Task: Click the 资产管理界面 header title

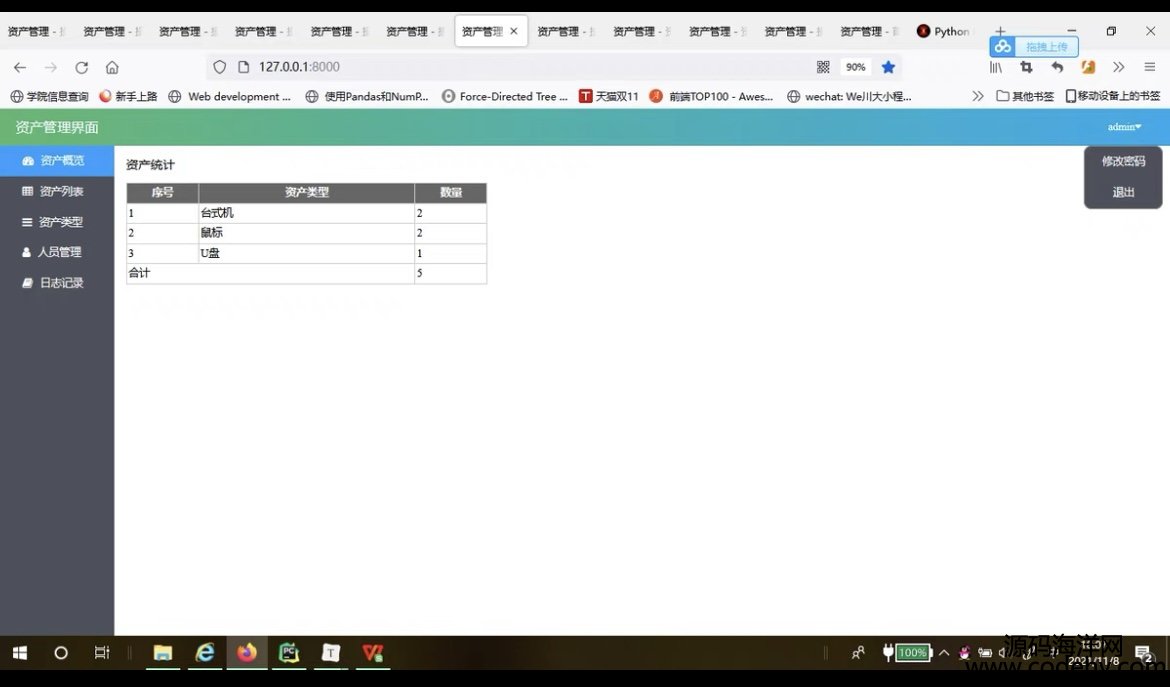Action: click(x=57, y=128)
